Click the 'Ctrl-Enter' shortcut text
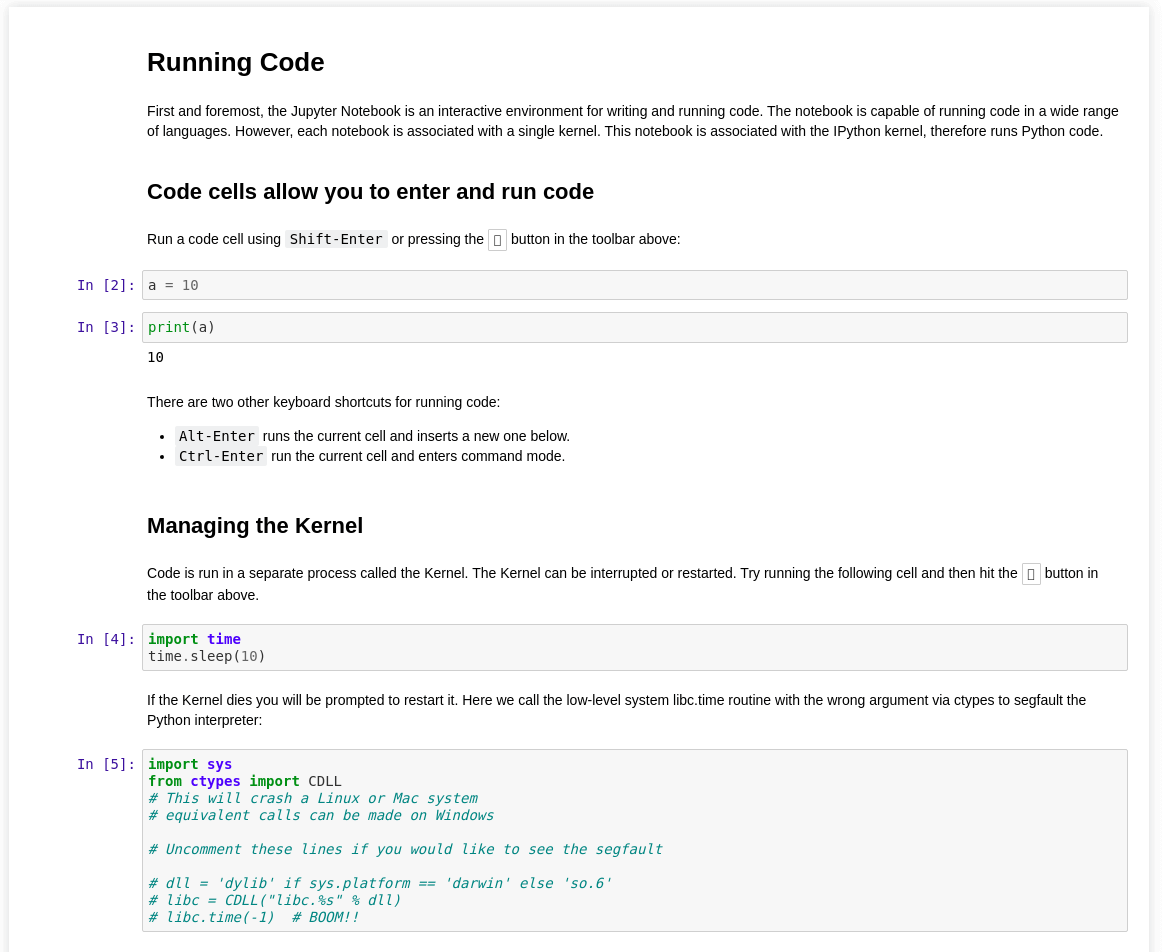 [221, 456]
